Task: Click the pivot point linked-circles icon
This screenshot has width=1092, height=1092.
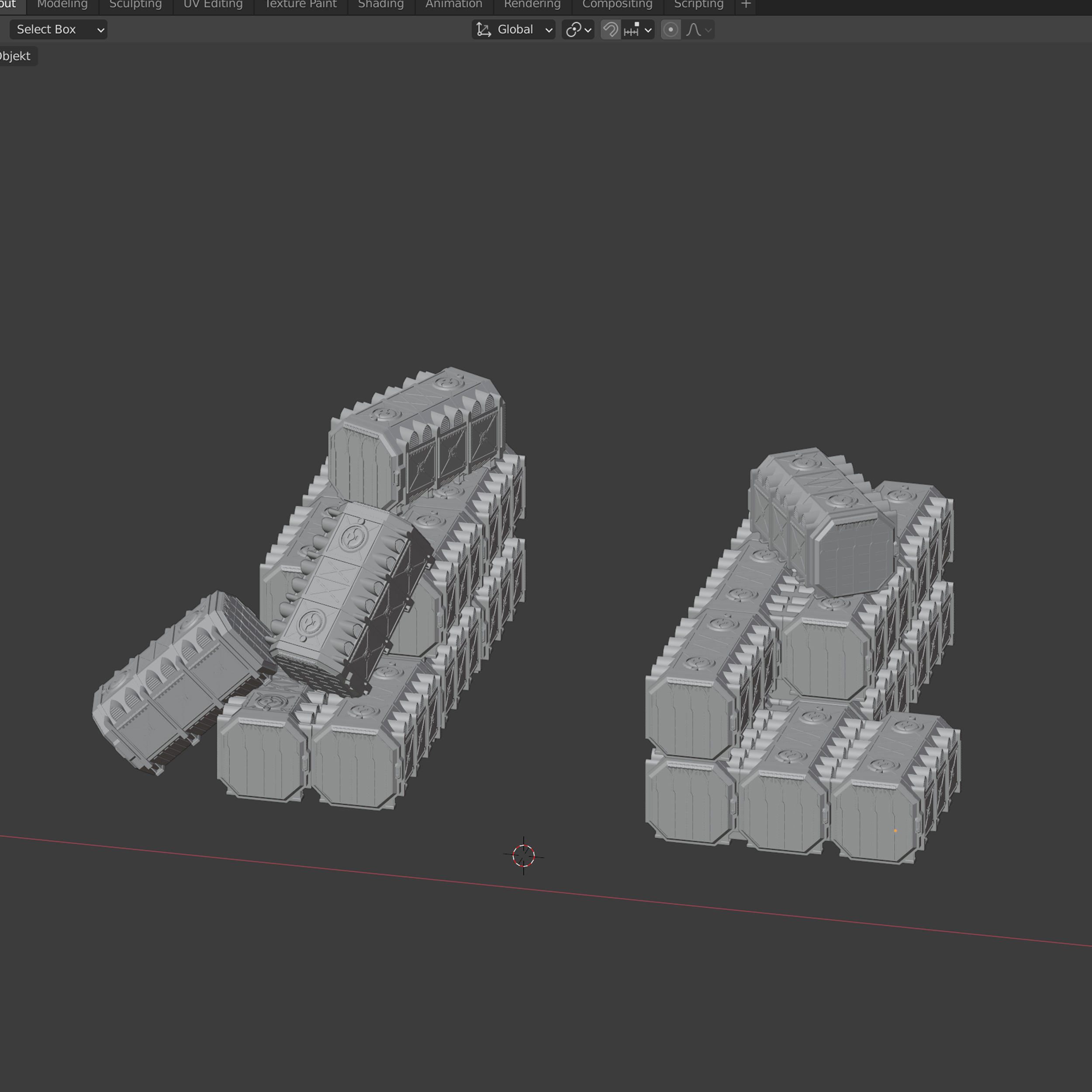Action: coord(573,29)
